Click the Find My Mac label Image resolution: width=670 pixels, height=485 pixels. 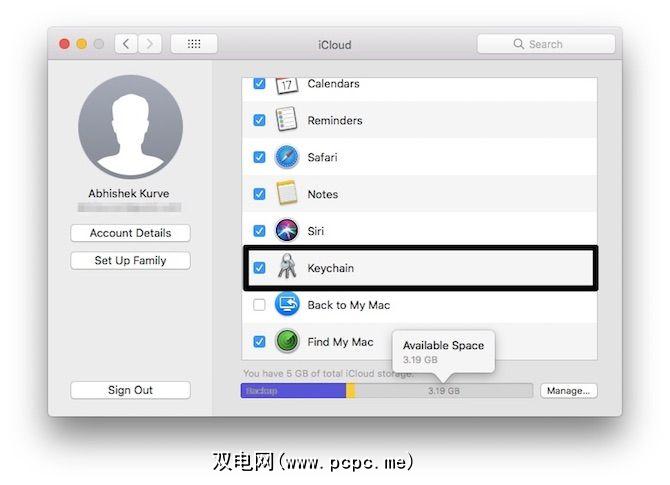[340, 342]
